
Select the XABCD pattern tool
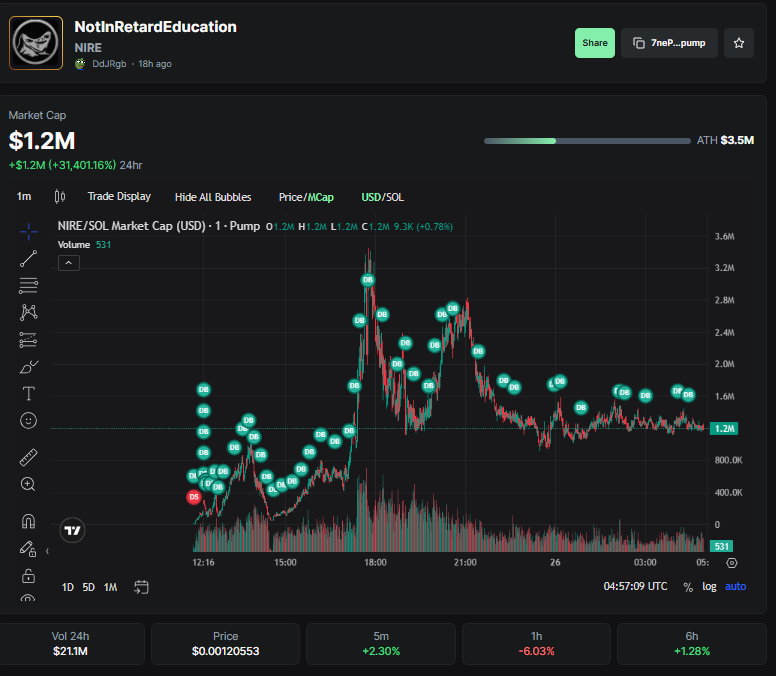[x=29, y=312]
